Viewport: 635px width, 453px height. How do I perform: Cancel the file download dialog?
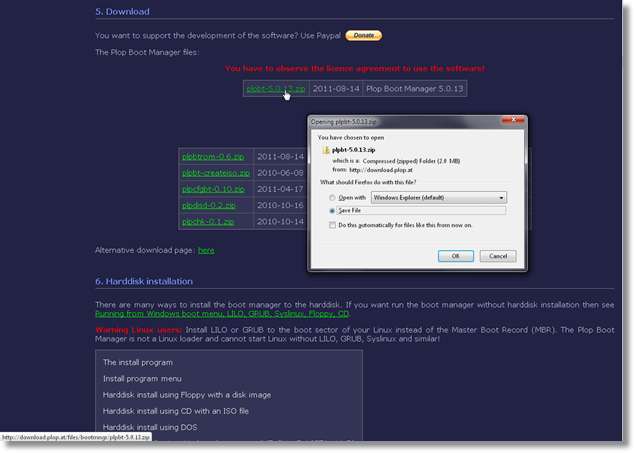click(498, 256)
